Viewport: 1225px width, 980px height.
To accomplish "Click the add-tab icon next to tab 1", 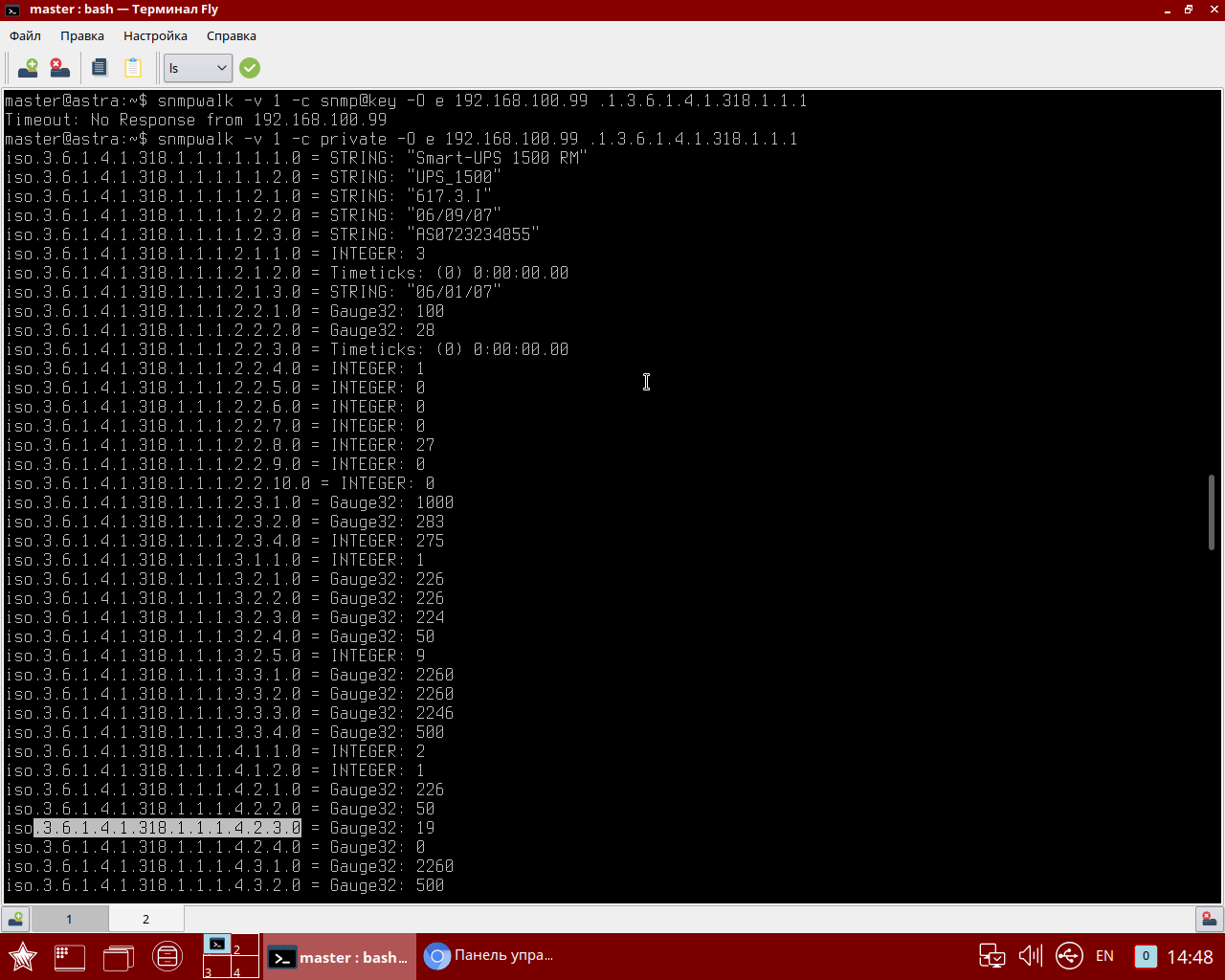I will click(x=15, y=919).
